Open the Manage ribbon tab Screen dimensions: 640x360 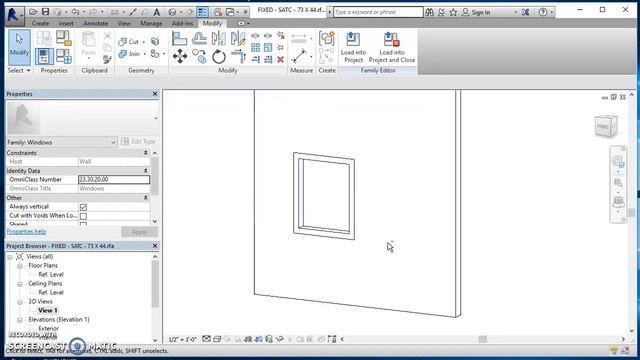[x=151, y=23]
